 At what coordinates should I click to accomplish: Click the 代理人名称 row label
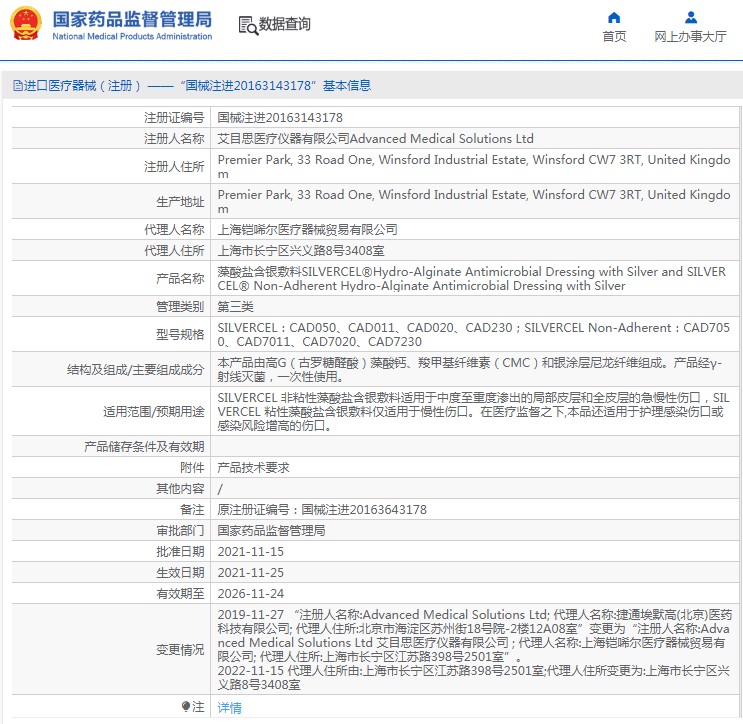174,230
